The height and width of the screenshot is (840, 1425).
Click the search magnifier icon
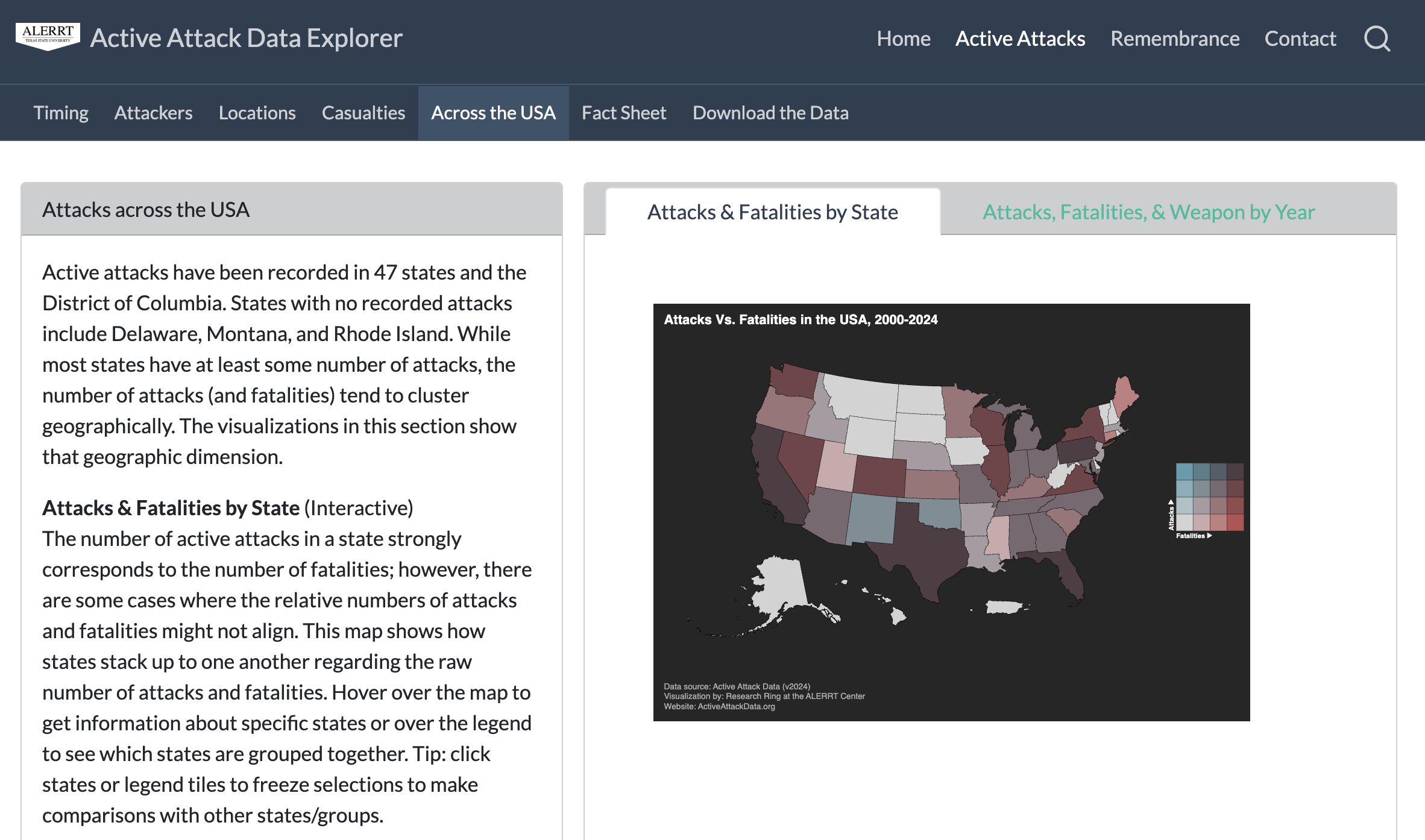point(1377,39)
